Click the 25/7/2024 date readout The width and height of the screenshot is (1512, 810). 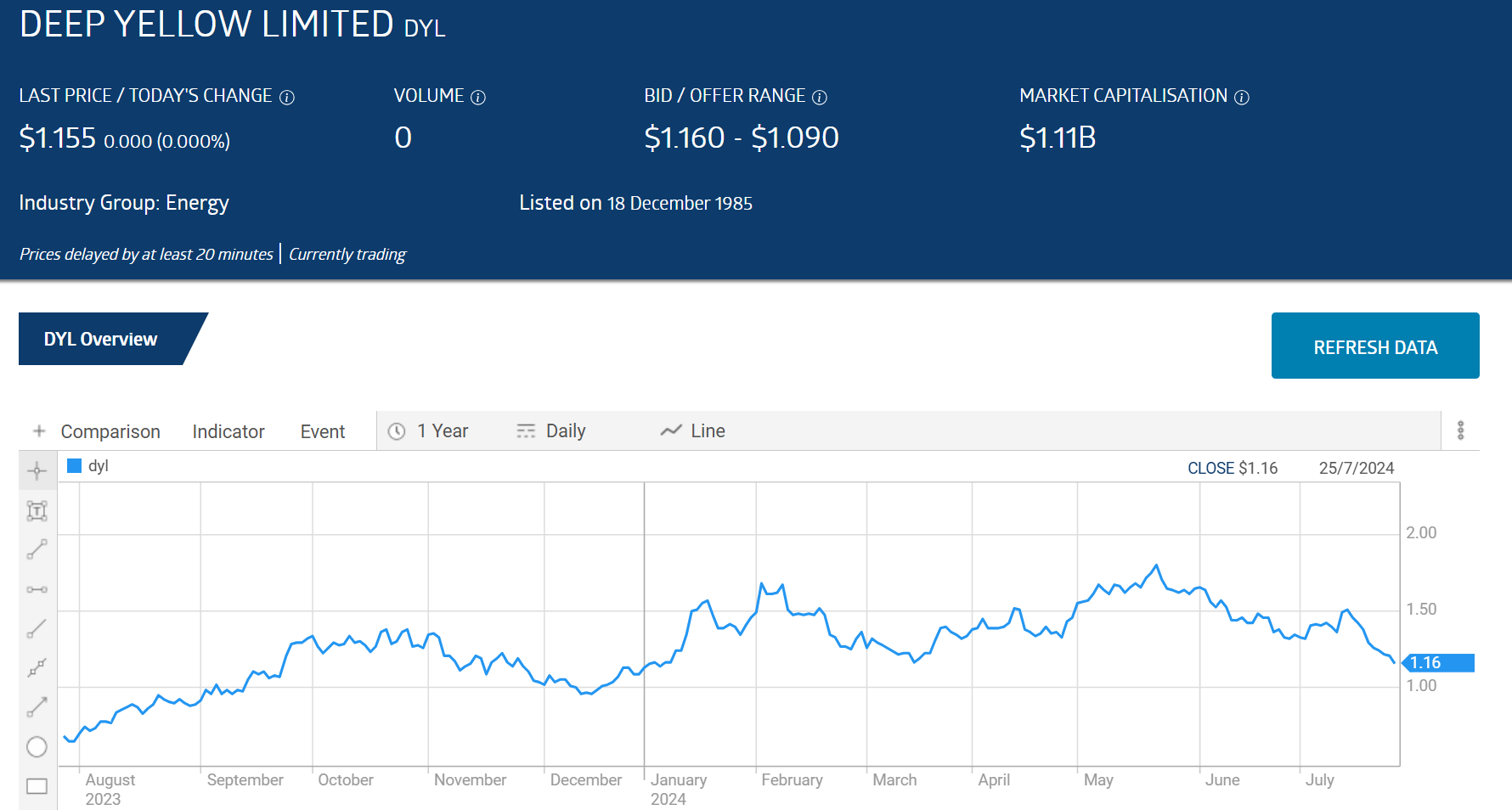click(x=1357, y=468)
